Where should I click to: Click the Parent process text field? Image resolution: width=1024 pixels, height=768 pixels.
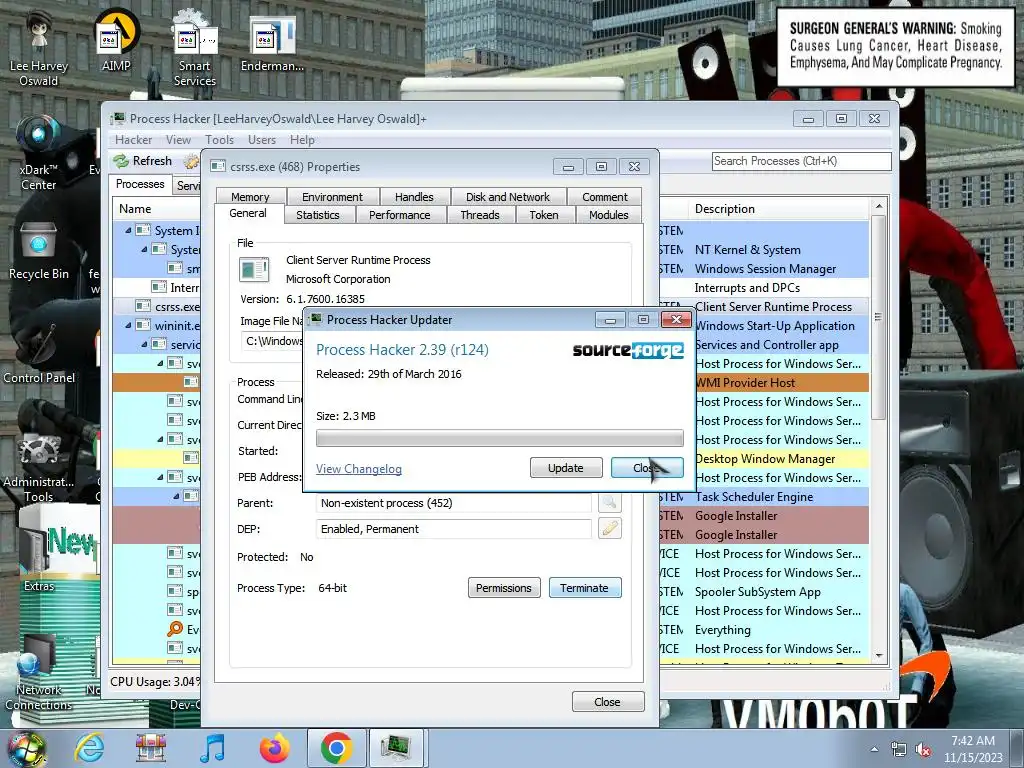pyautogui.click(x=454, y=503)
